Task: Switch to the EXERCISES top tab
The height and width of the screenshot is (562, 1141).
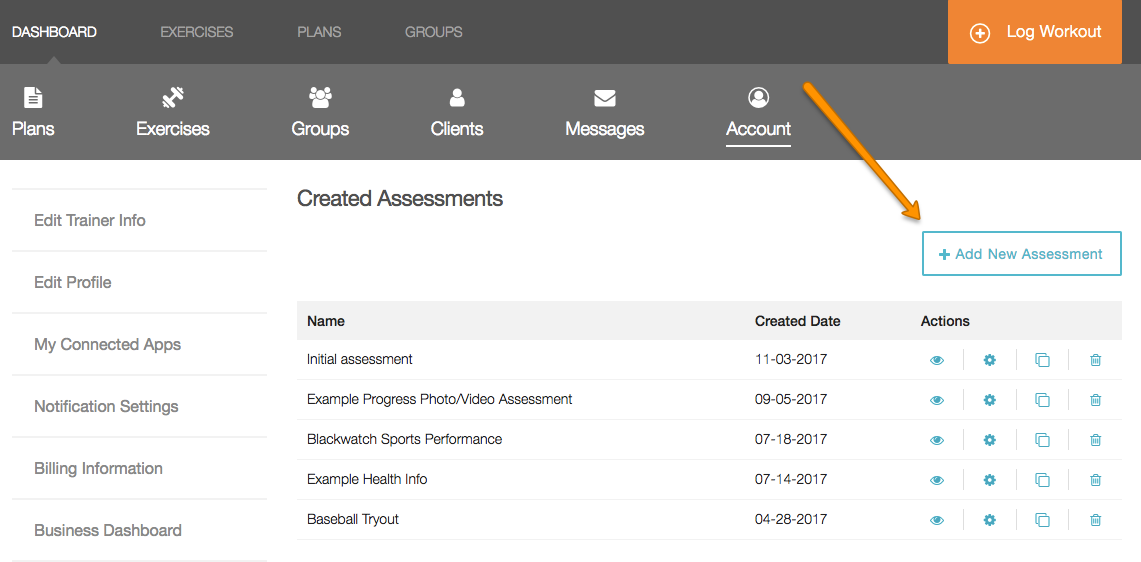Action: tap(196, 32)
